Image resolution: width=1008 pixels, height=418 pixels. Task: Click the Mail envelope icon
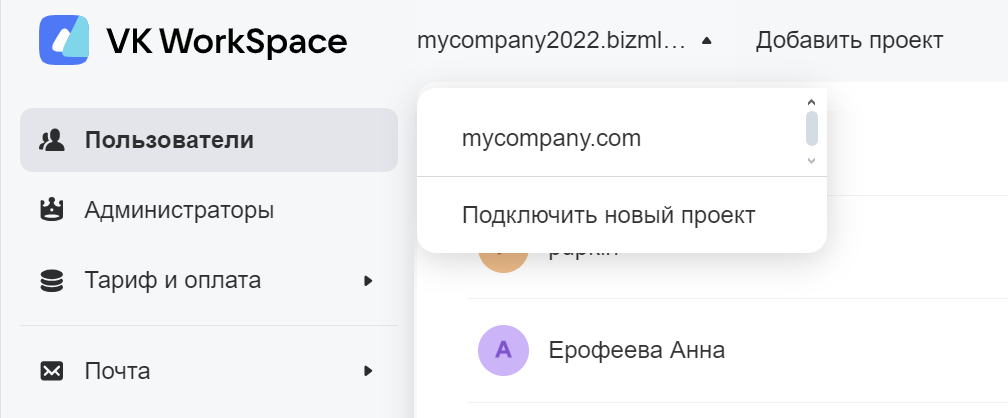[x=51, y=371]
